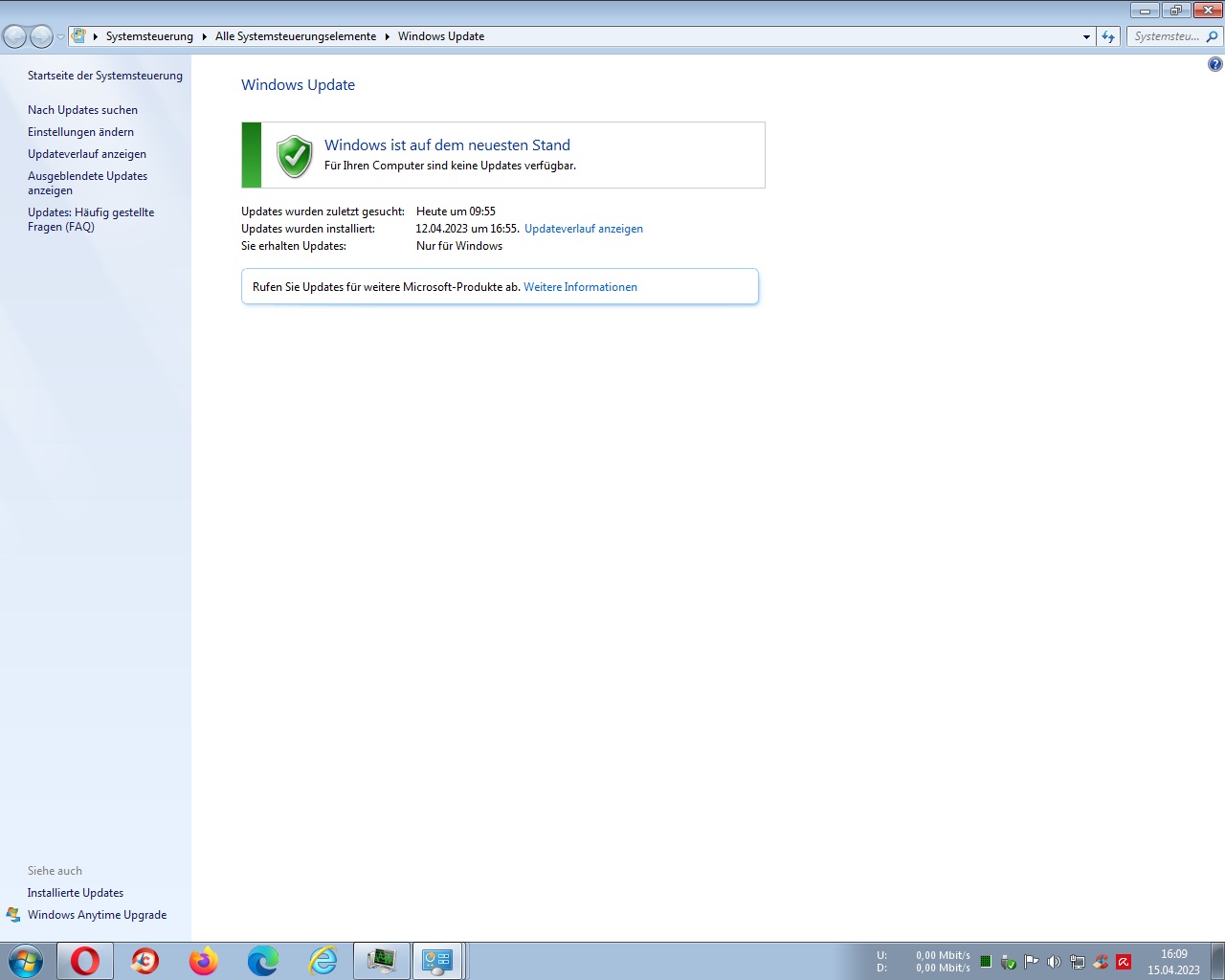Click the refresh icon beside the address bar
This screenshot has width=1225, height=980.
click(x=1108, y=36)
